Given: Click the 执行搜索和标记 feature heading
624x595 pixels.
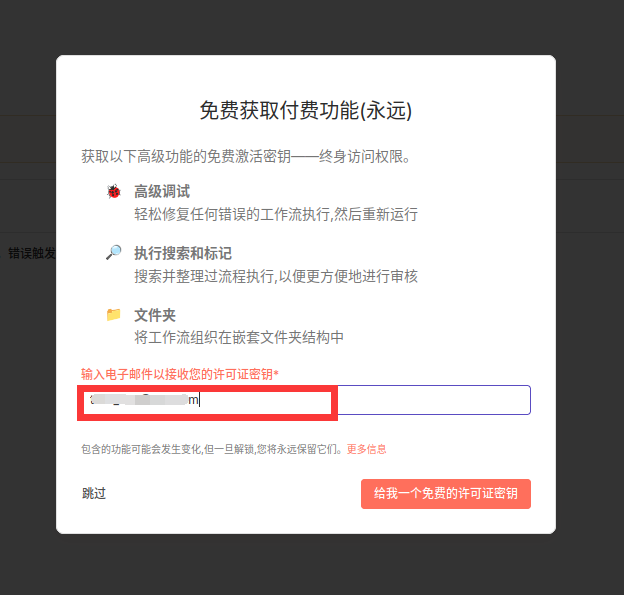Looking at the screenshot, I should click(x=183, y=253).
